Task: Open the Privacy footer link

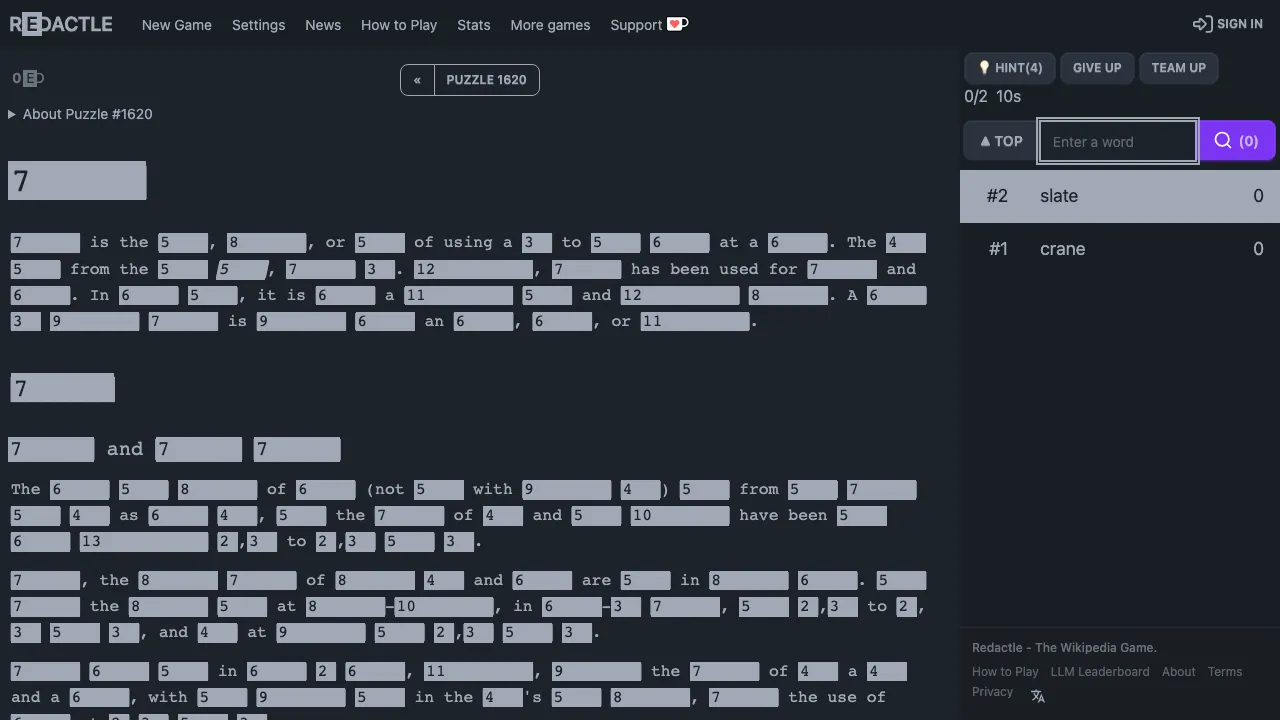Action: pos(992,692)
